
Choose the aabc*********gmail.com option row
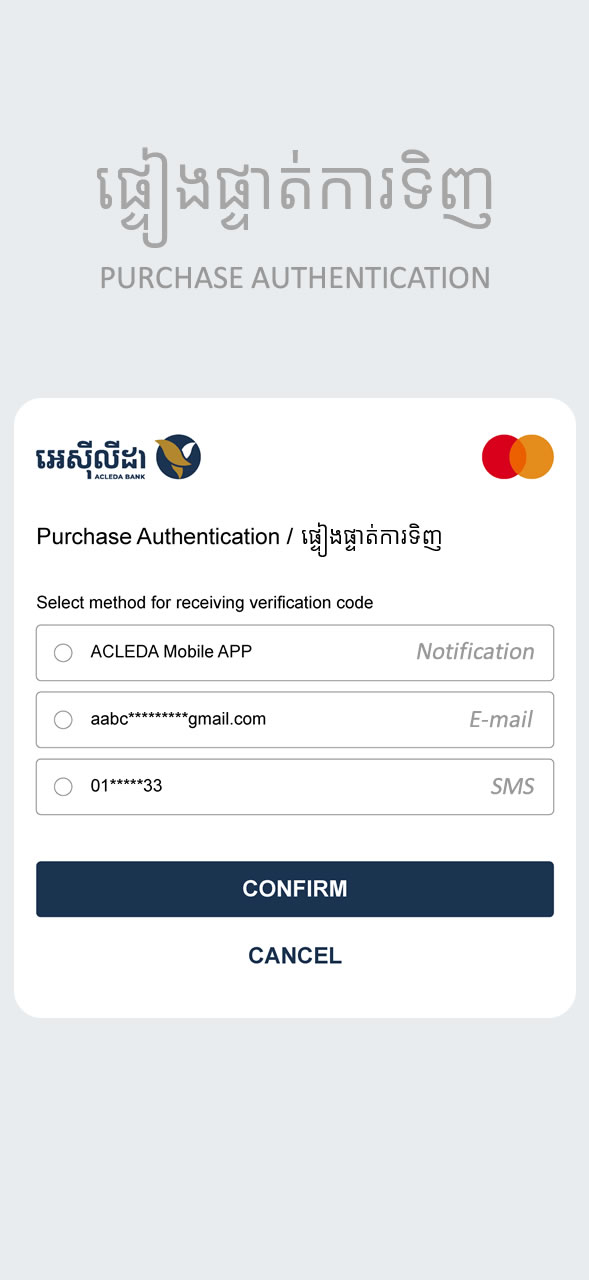tap(295, 720)
